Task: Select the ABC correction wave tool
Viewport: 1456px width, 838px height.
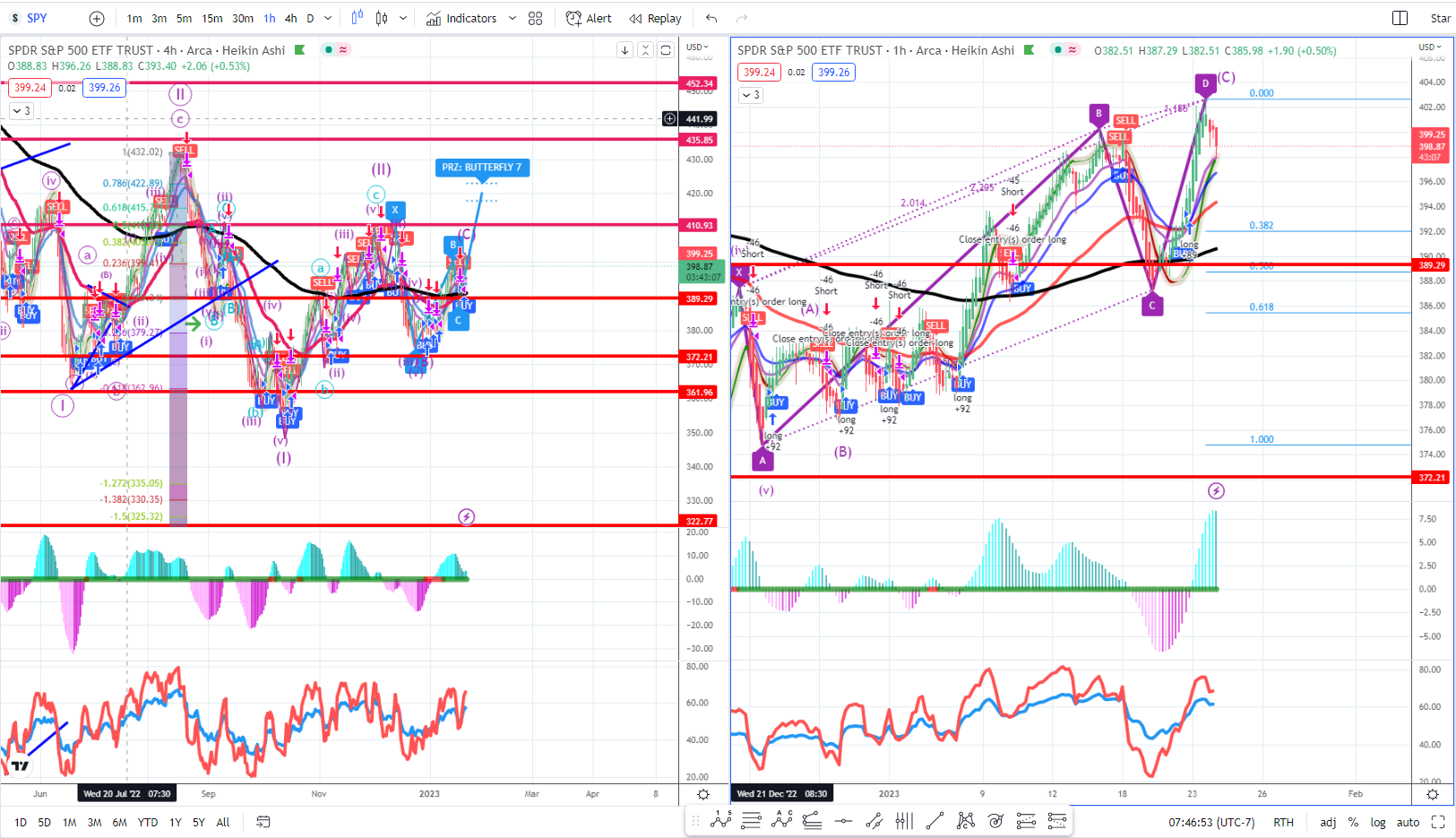Action: coord(782,820)
